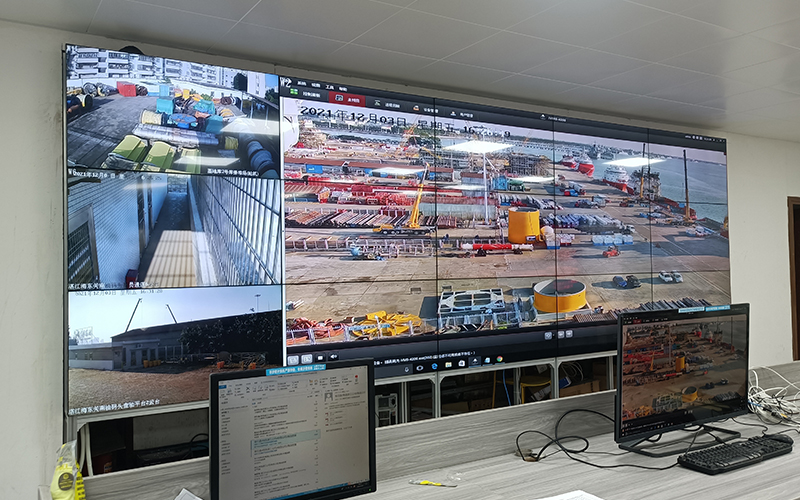Click the third icon in bottom-left preview toolbar
Screen dimensions: 800x500
(319, 356)
